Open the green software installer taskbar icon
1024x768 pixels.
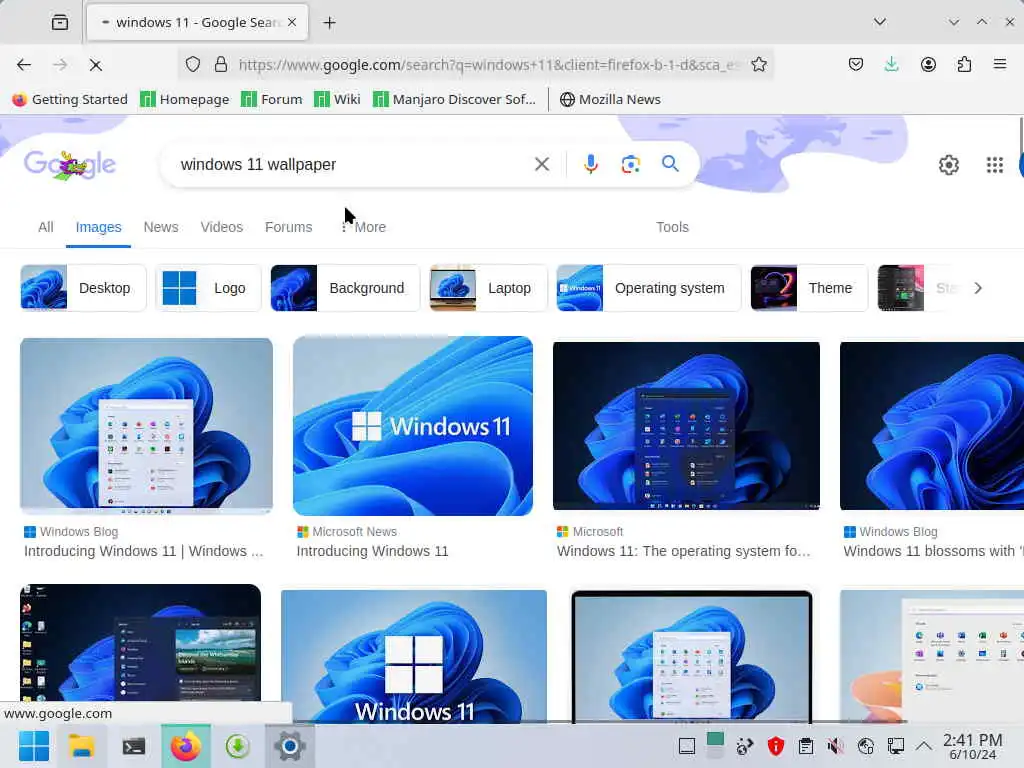coord(238,746)
